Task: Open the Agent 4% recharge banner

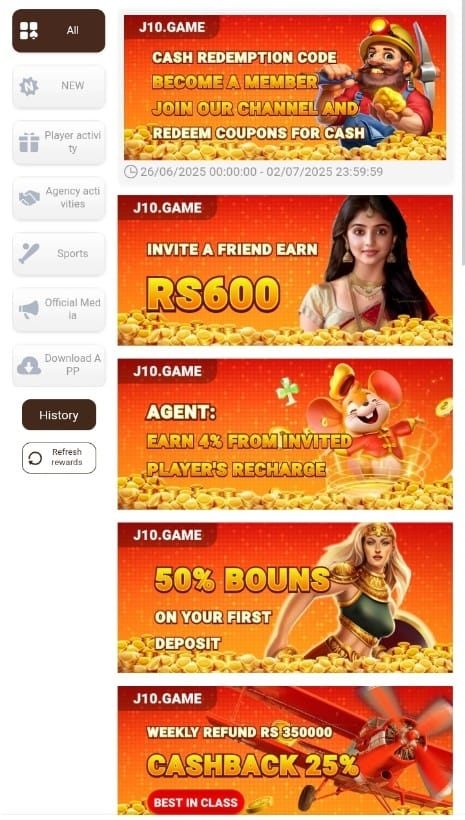Action: [285, 434]
